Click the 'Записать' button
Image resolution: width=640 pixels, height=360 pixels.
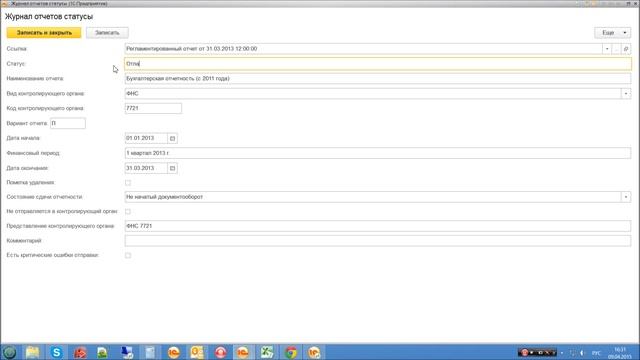pos(107,33)
